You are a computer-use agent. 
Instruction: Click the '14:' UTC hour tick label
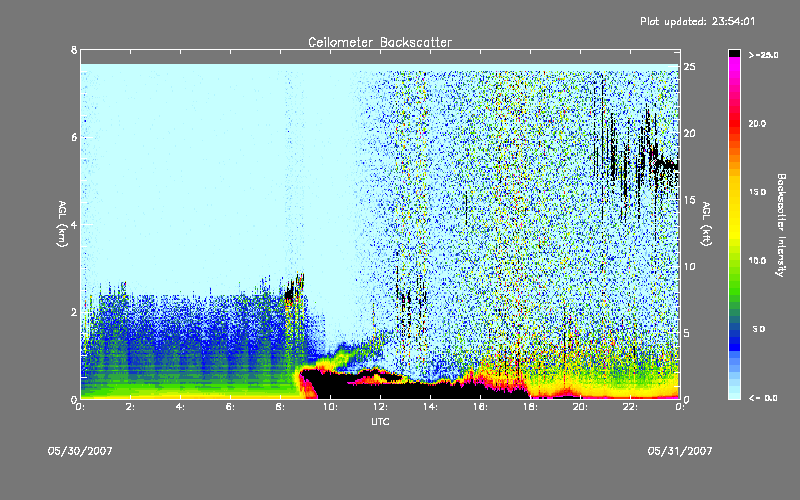click(x=430, y=407)
